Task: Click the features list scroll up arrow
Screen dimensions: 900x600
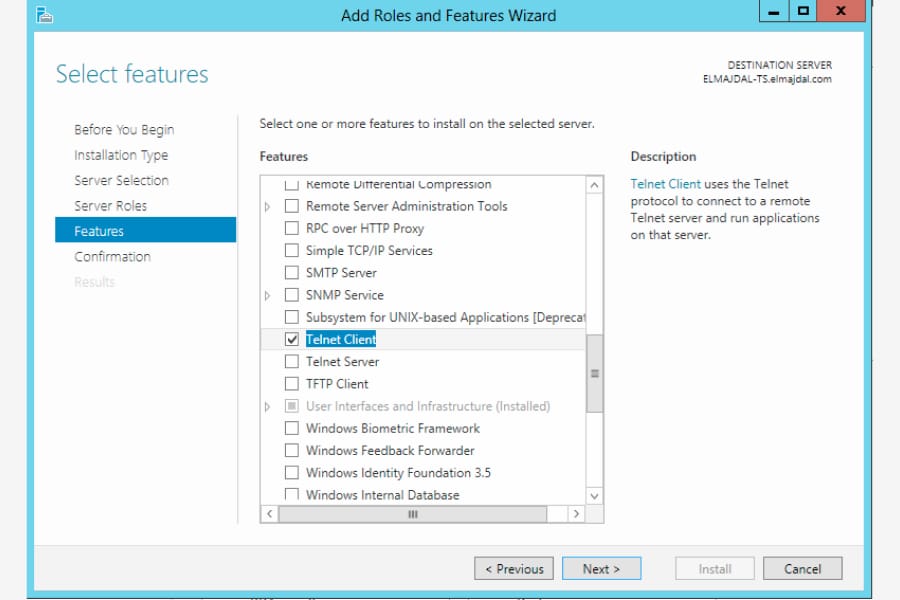Action: [x=594, y=185]
